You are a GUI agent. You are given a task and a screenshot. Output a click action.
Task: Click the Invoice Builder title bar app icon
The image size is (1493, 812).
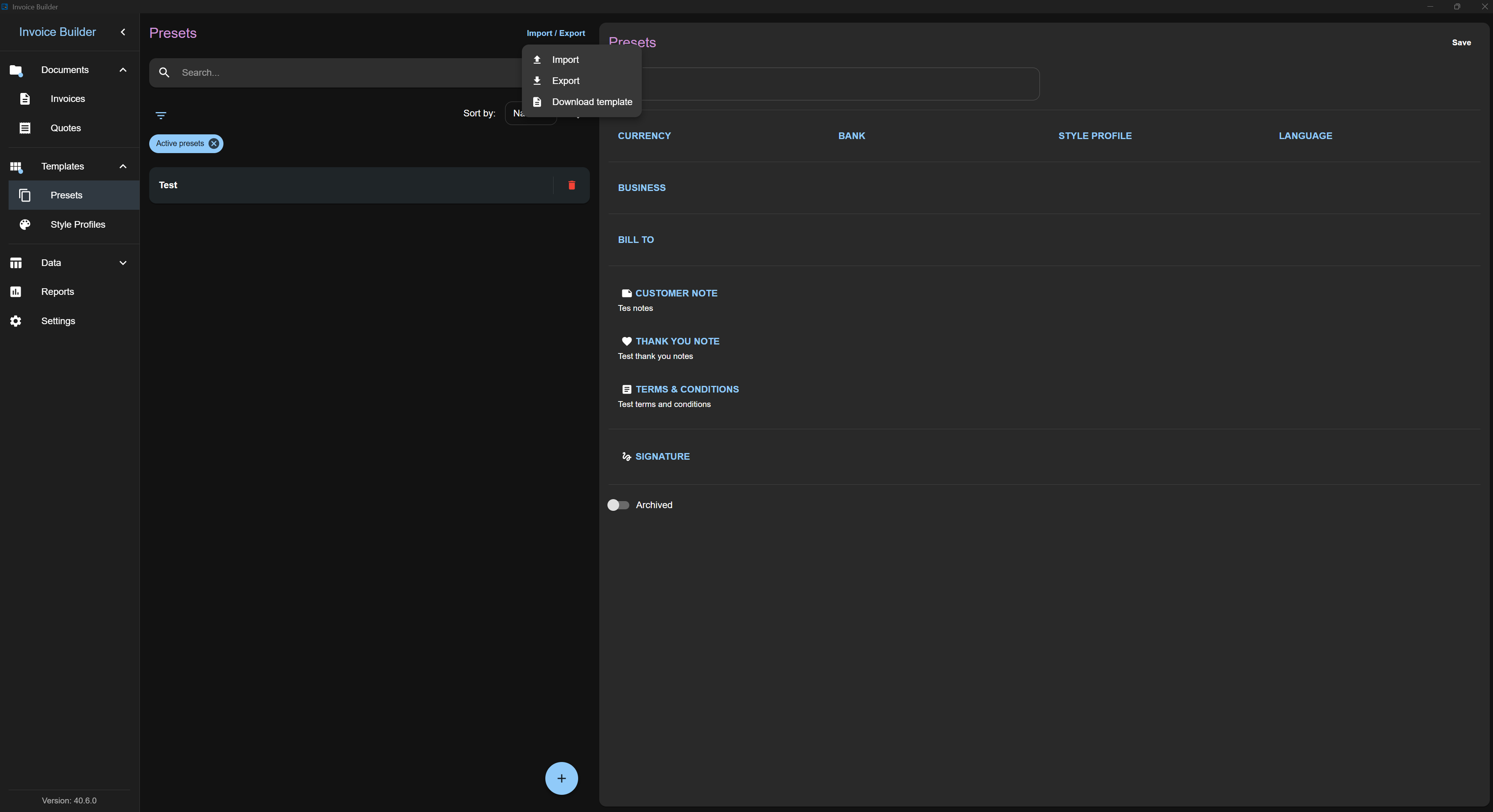coord(5,6)
